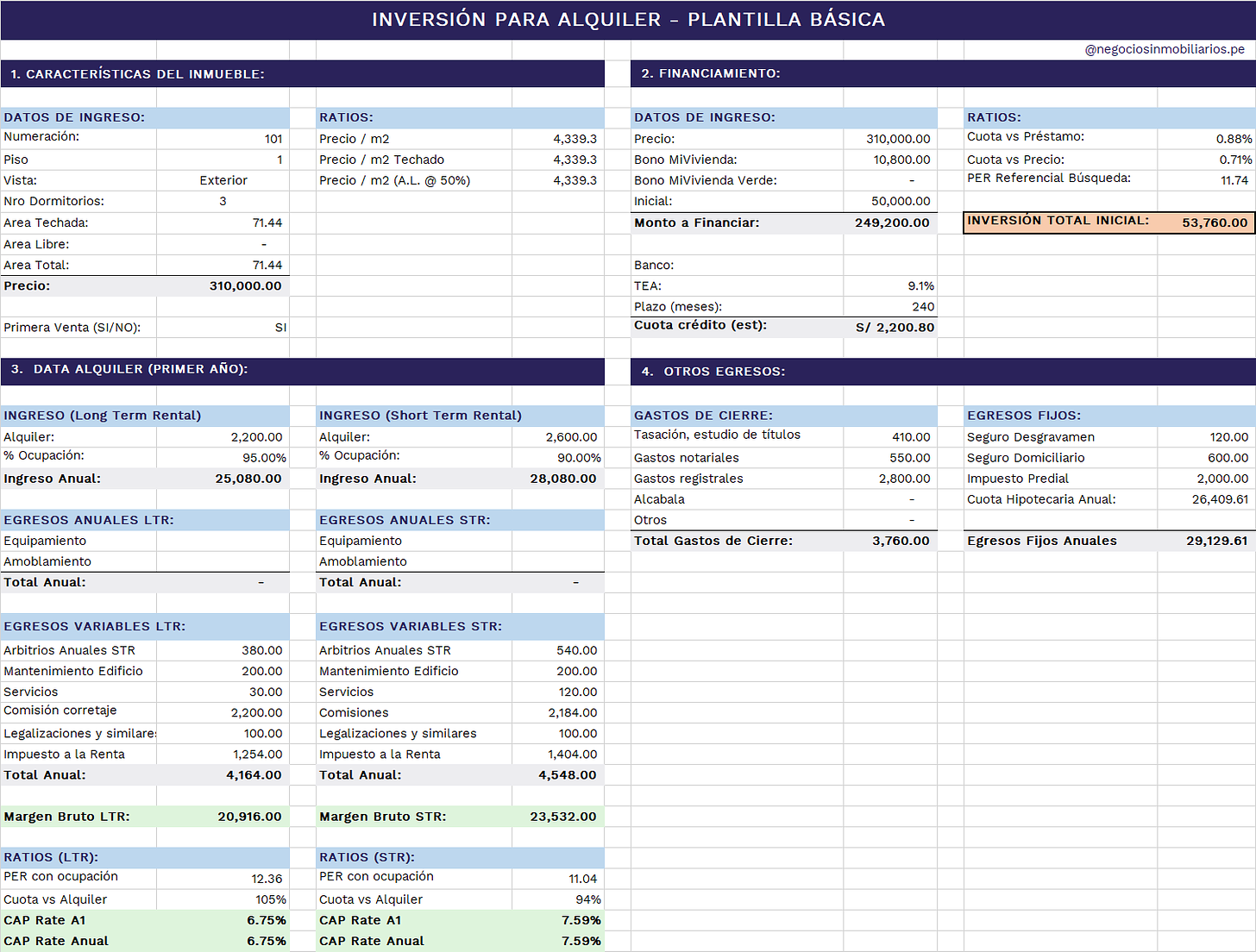The height and width of the screenshot is (952, 1256).
Task: Click the Plazo (meses) value 240
Action: (890, 306)
